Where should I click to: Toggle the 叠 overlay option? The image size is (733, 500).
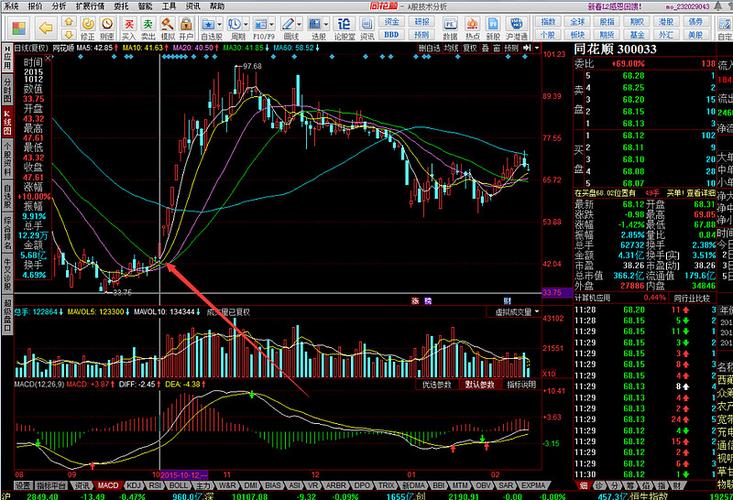click(x=486, y=48)
